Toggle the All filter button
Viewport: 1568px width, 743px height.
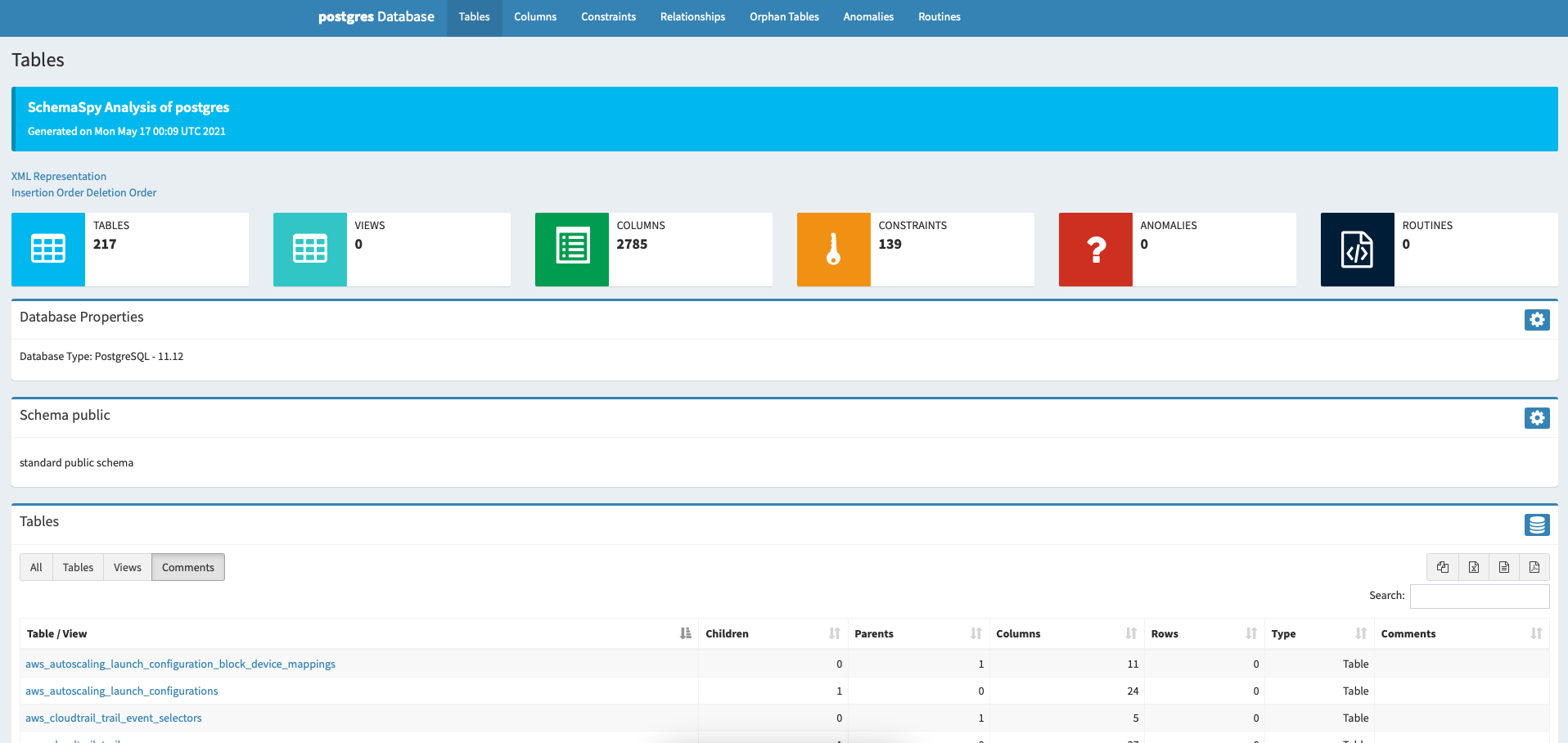(36, 567)
